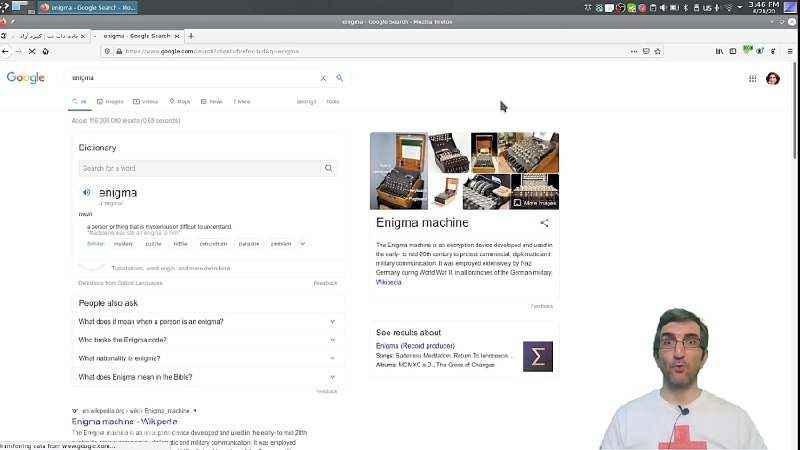Viewport: 800px width, 450px height.
Task: Close the enigma Google Search tab
Action: (x=177, y=36)
